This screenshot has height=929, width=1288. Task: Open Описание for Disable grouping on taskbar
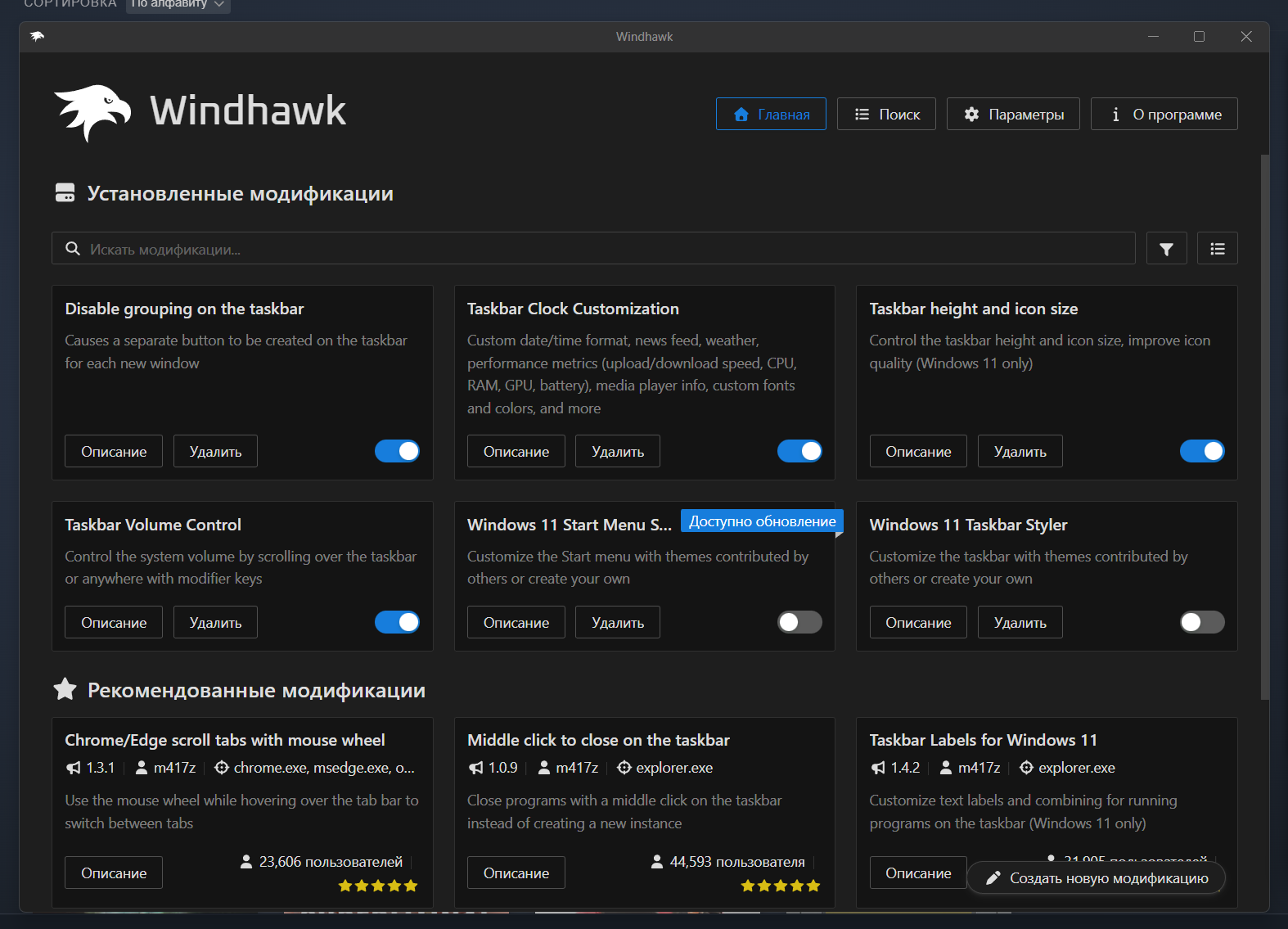point(114,451)
